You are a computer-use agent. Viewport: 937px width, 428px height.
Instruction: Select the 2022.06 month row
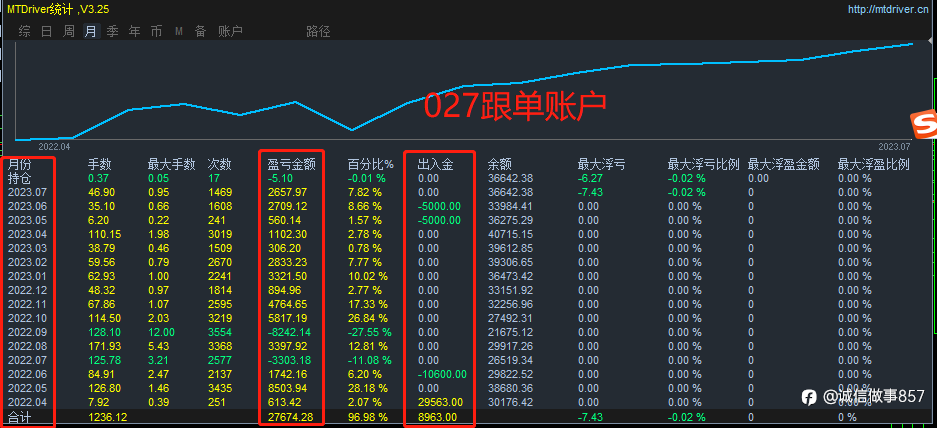pyautogui.click(x=25, y=374)
